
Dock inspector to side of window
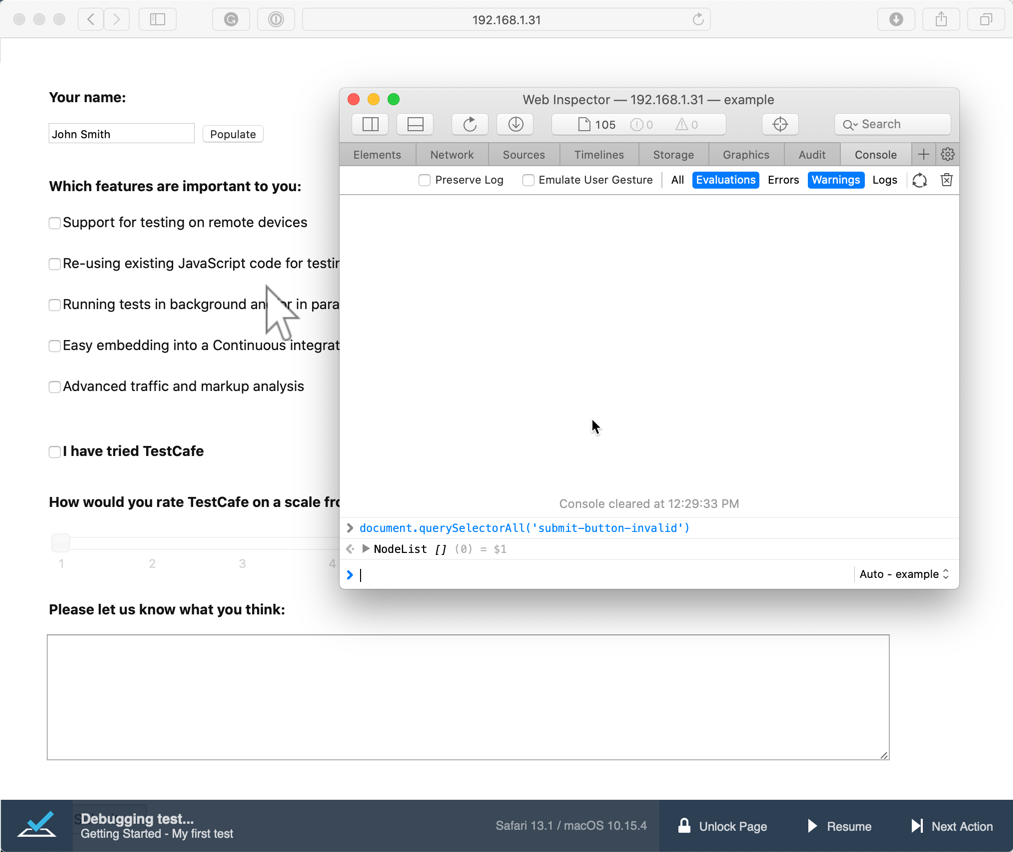370,124
